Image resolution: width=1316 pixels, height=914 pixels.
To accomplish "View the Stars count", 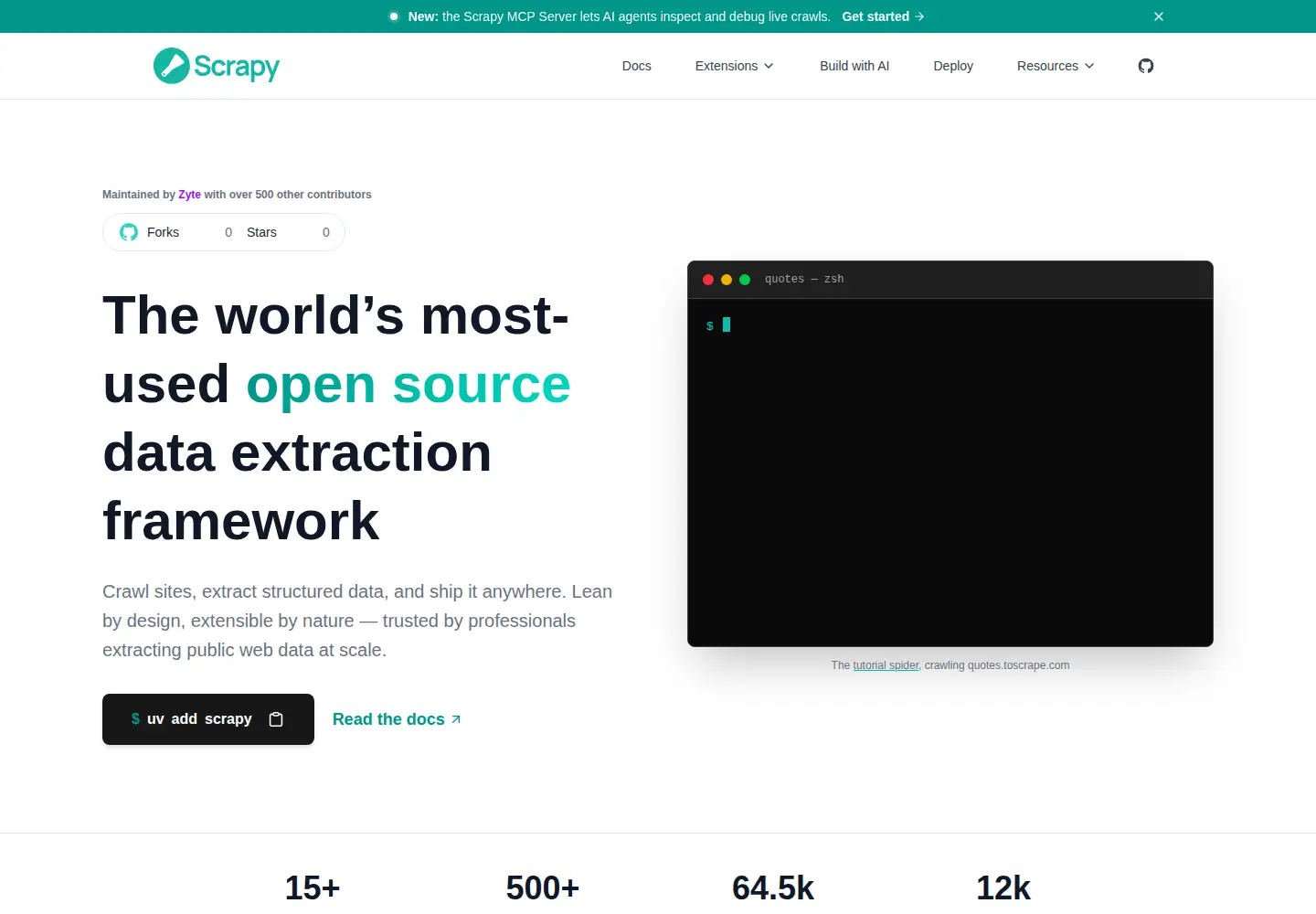I will (326, 232).
